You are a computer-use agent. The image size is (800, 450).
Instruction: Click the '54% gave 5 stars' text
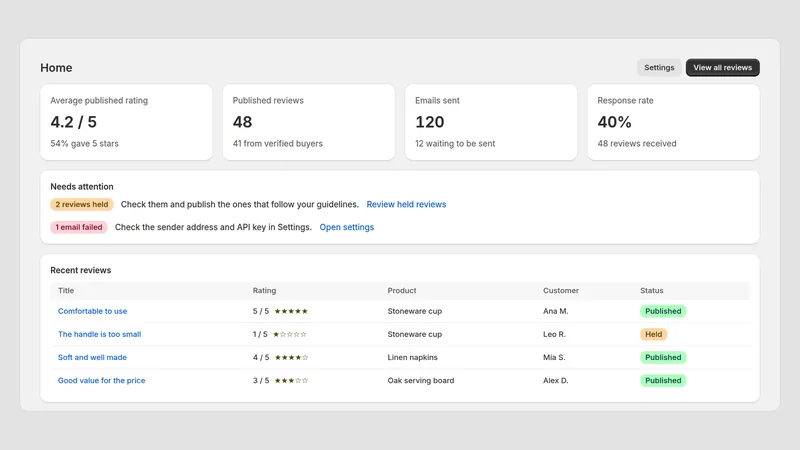pyautogui.click(x=84, y=143)
